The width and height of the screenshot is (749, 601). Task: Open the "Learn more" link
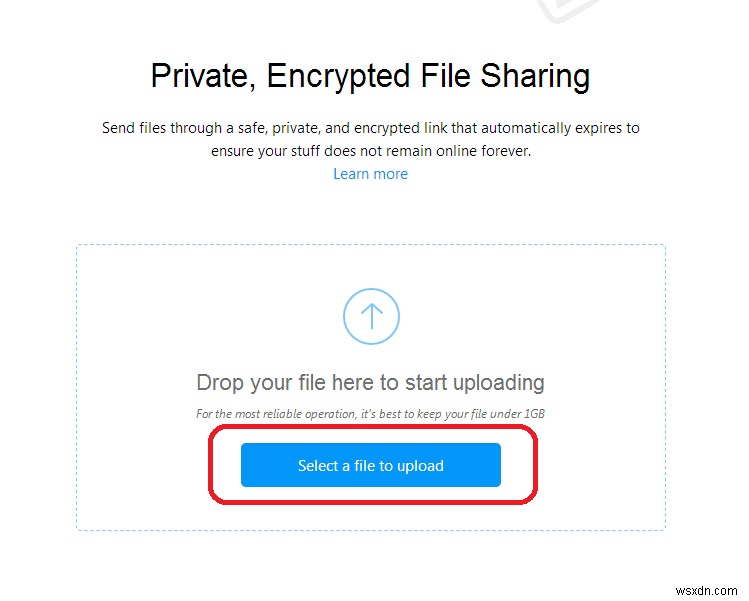(x=370, y=174)
